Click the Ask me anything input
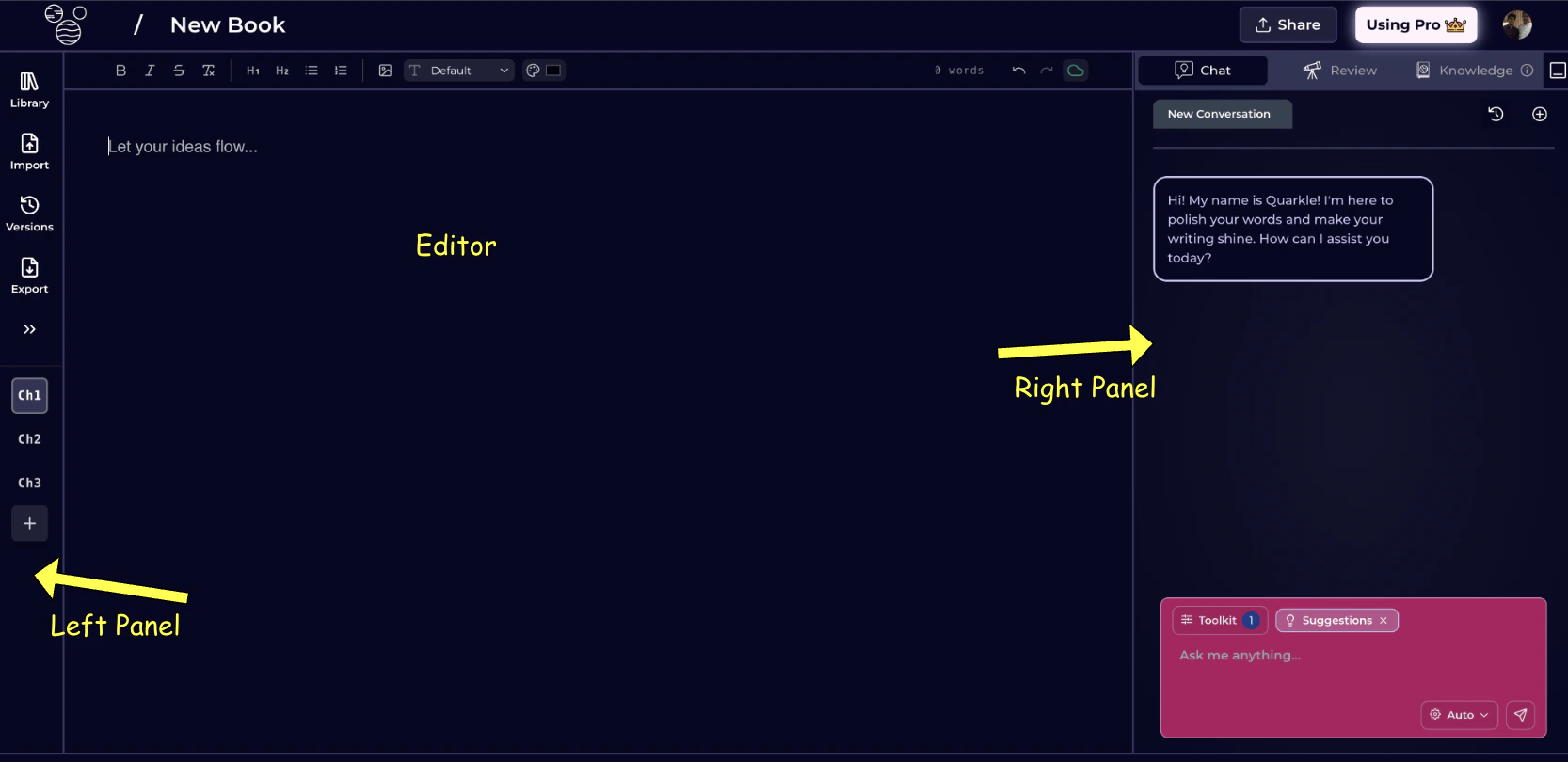1568x762 pixels. [x=1352, y=656]
